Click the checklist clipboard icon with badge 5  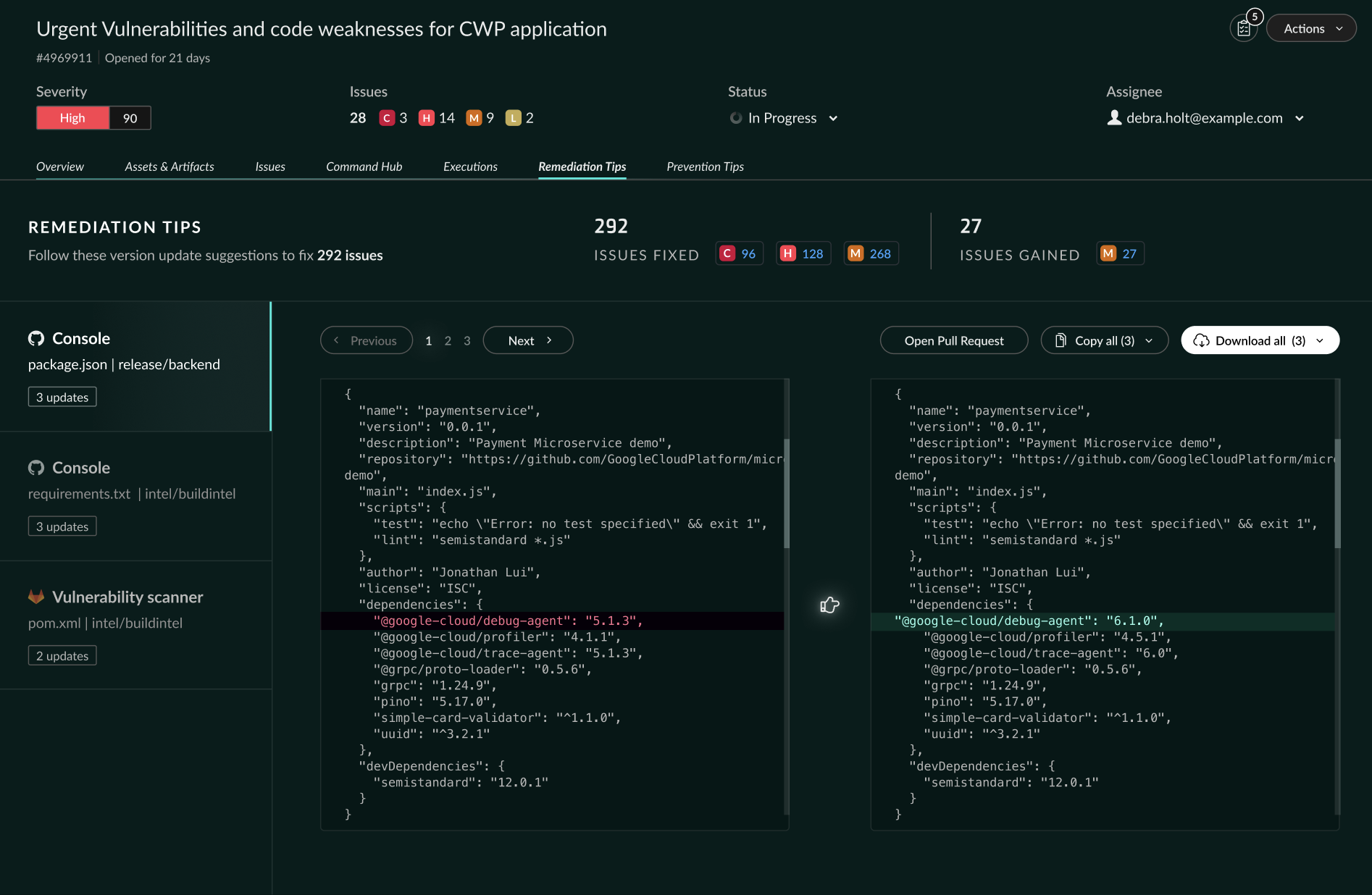click(1243, 29)
